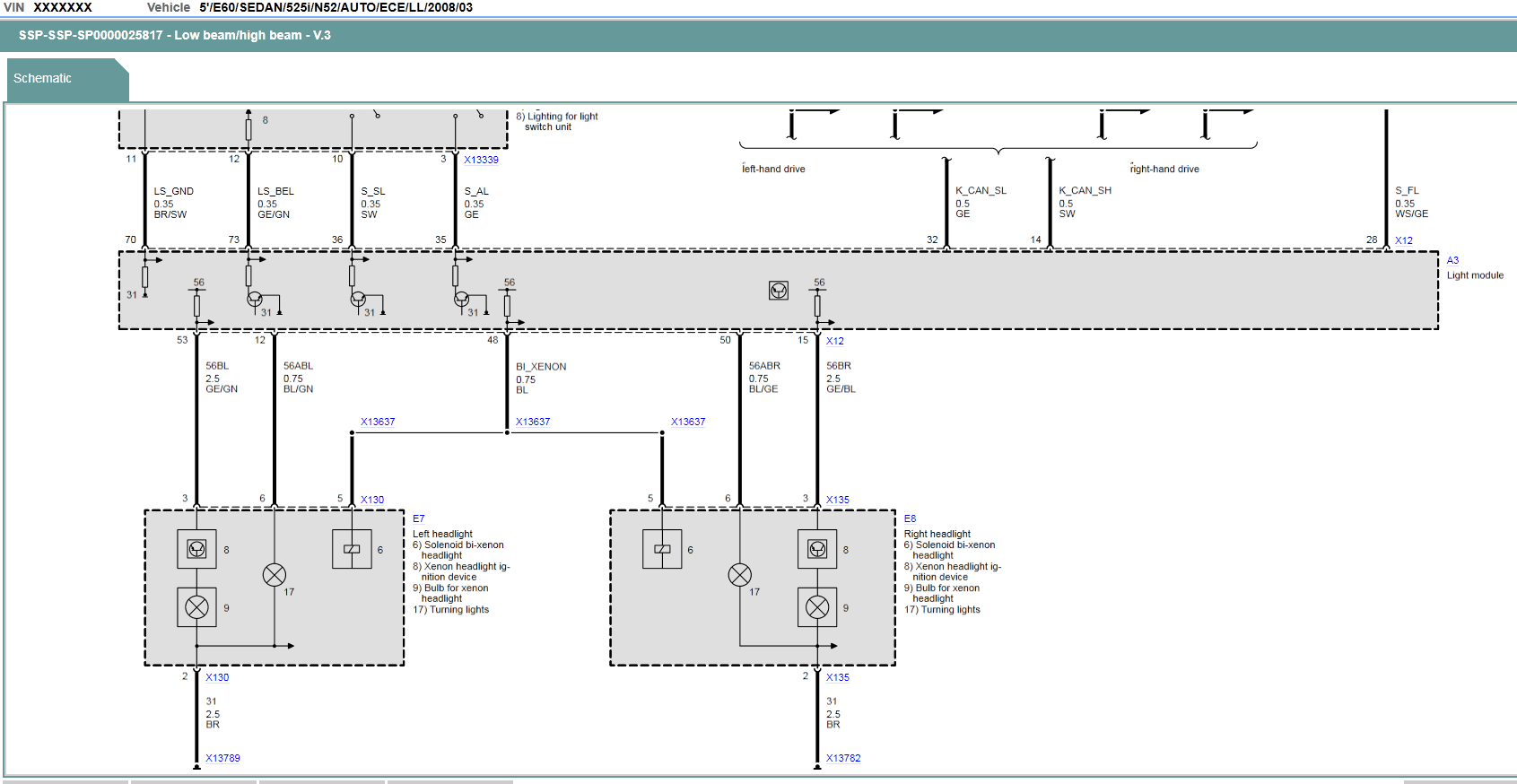Viewport: 1517px width, 784px height.
Task: Follow the X13782 ground point link
Action: click(x=843, y=758)
